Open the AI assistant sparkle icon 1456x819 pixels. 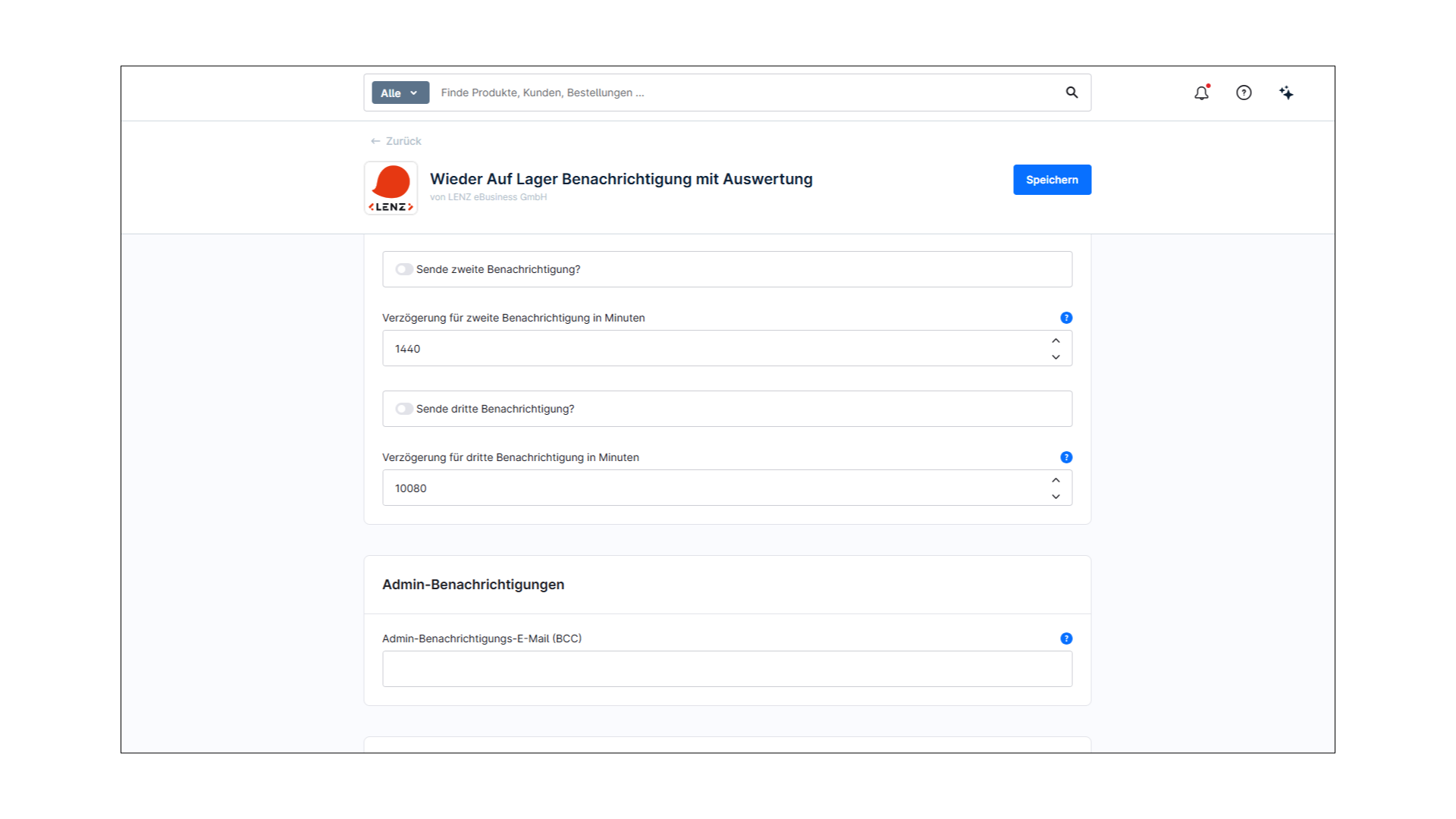(1286, 93)
